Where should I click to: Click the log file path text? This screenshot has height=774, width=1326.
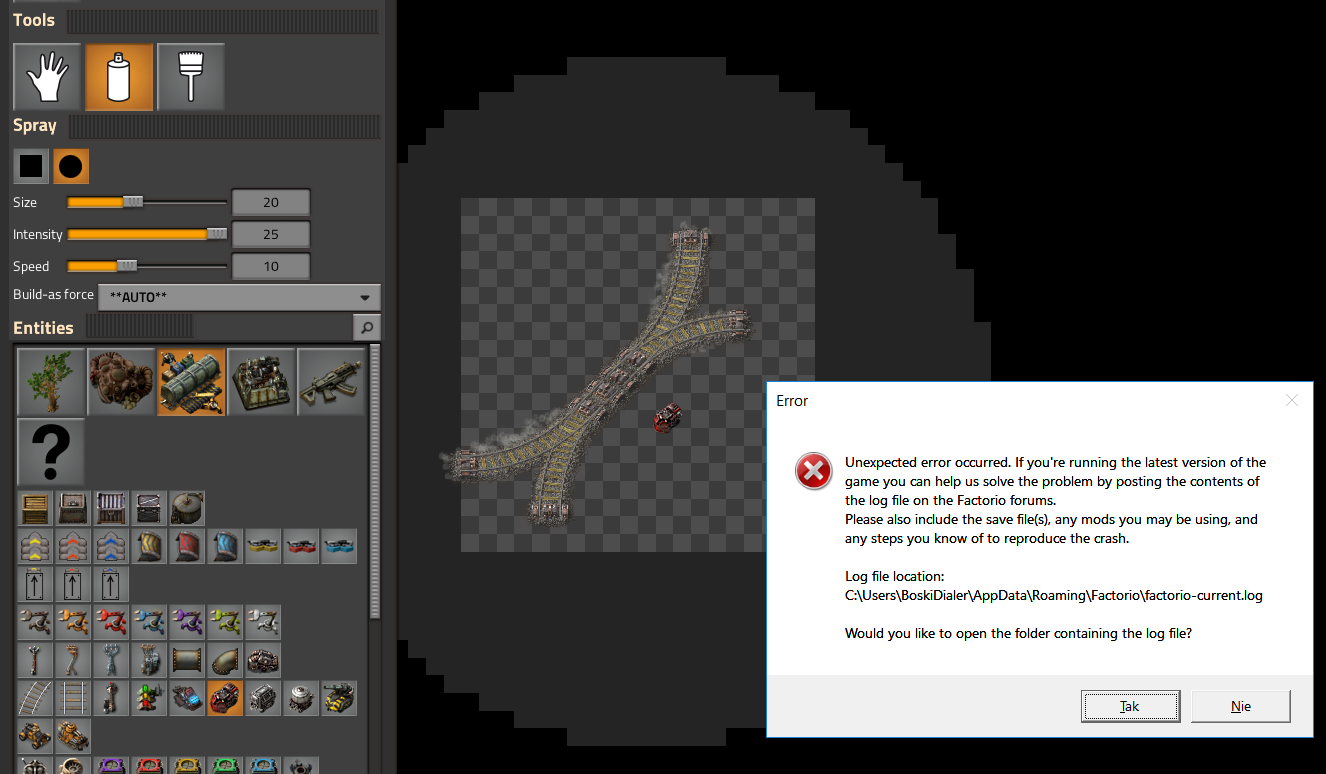1054,595
